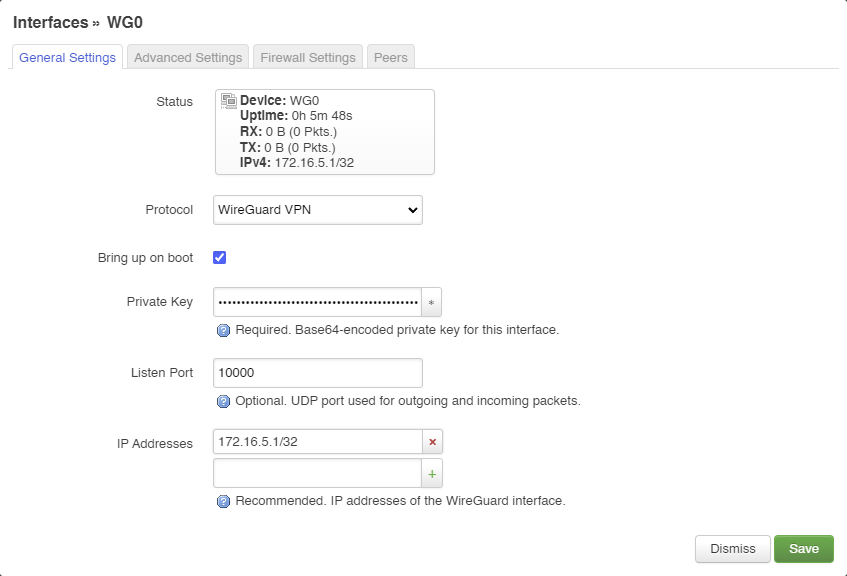Click the Listen Port help icon

pyautogui.click(x=223, y=401)
